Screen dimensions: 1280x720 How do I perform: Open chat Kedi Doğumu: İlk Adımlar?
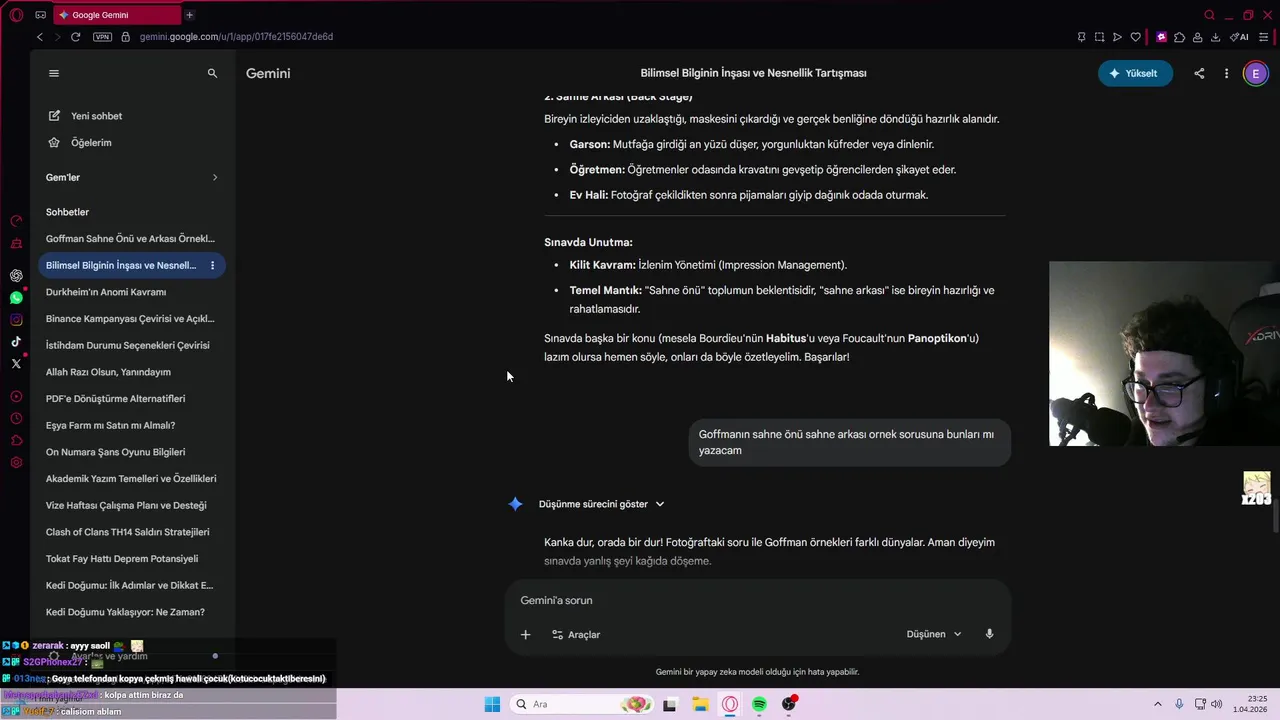129,585
